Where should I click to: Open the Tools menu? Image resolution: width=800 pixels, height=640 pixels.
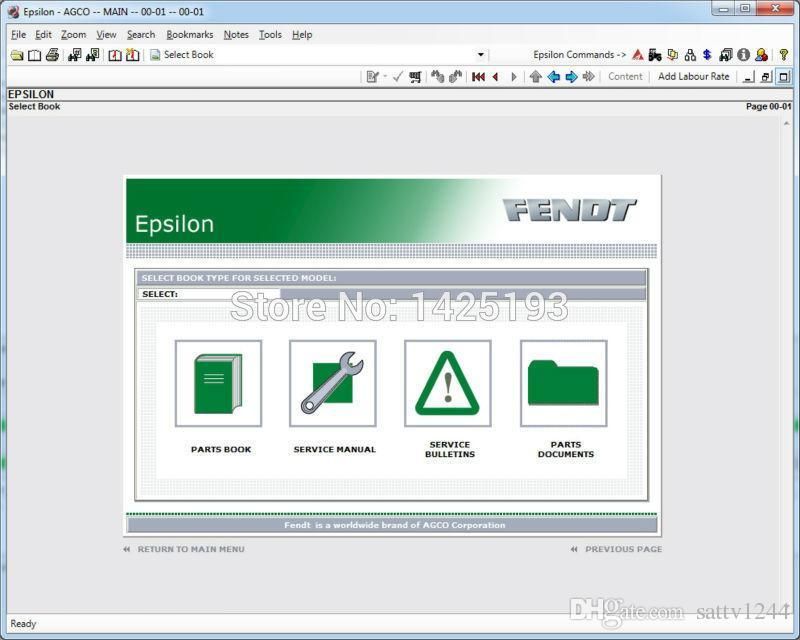(x=270, y=34)
